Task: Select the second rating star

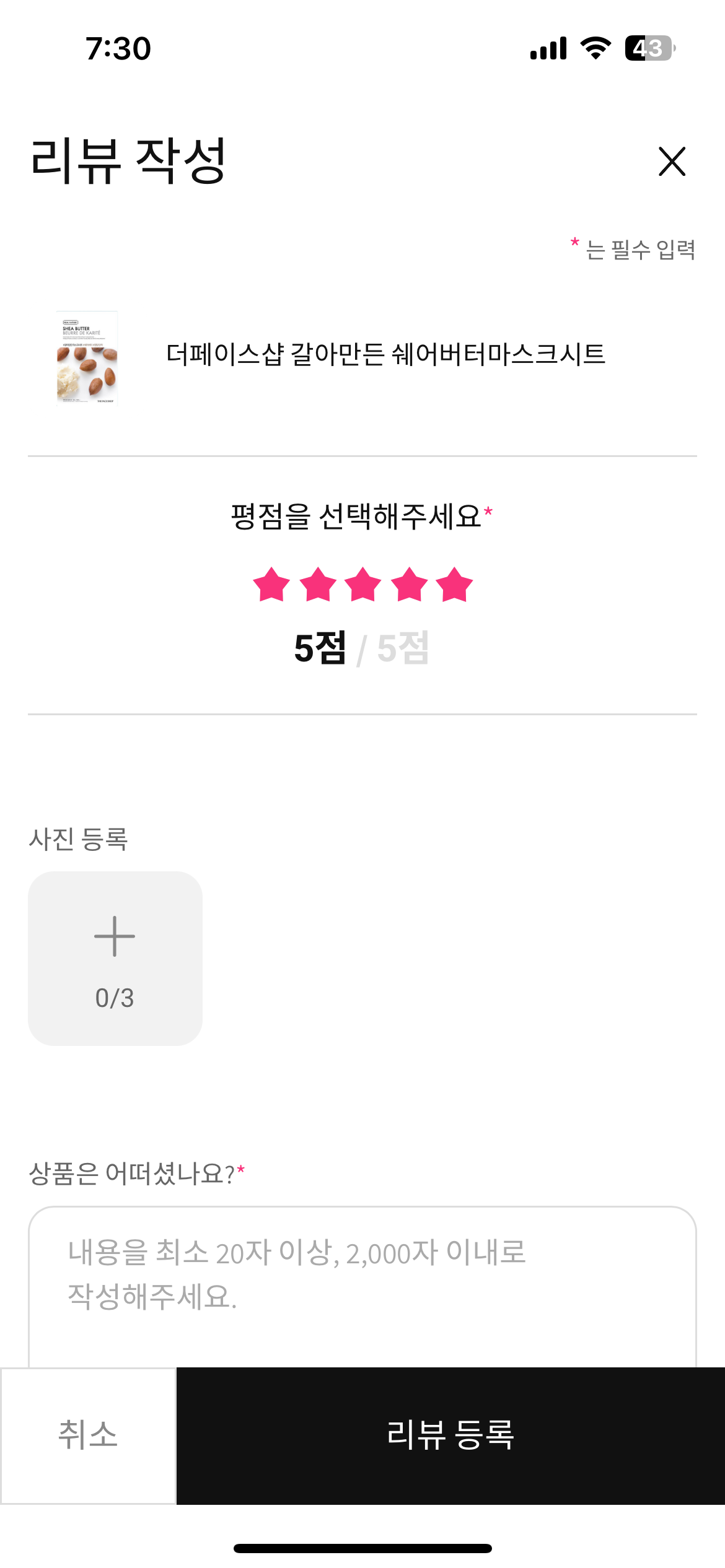Action: (x=317, y=585)
